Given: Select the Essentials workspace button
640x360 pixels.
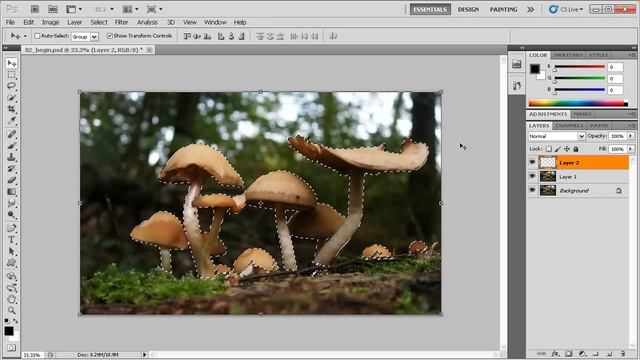Looking at the screenshot, I should (x=430, y=9).
